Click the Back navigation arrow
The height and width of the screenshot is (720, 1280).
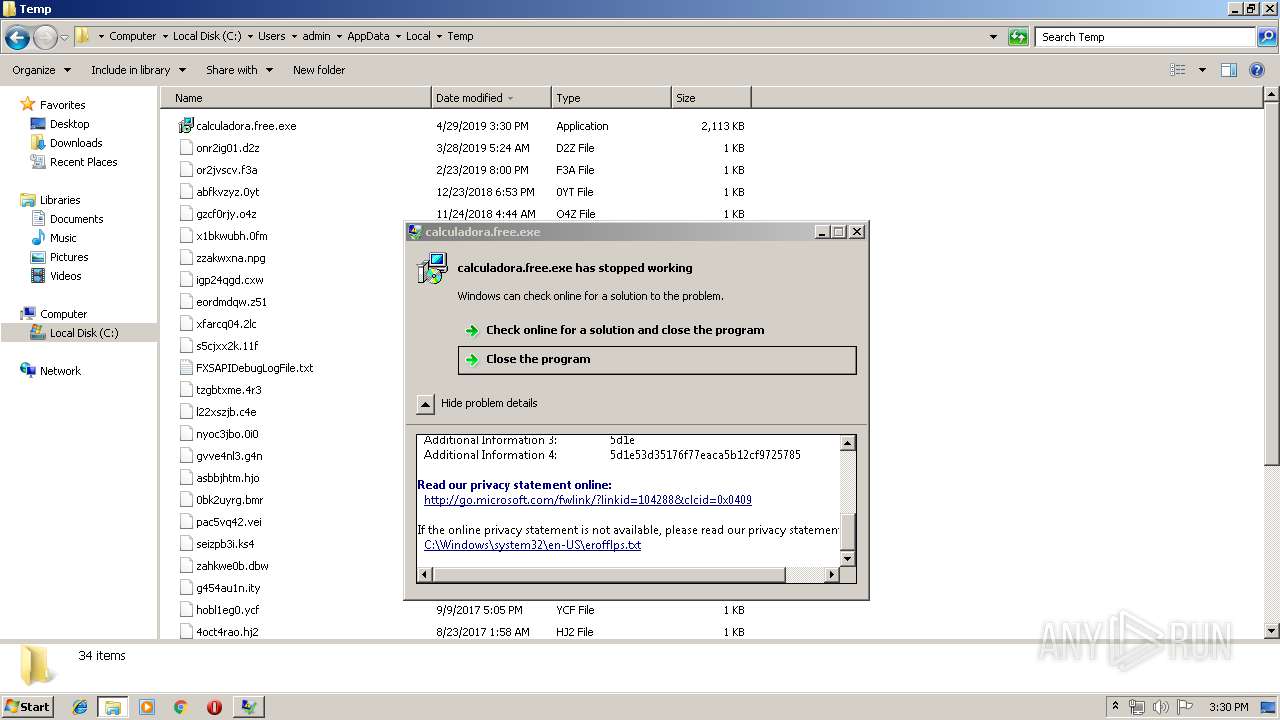coord(17,38)
